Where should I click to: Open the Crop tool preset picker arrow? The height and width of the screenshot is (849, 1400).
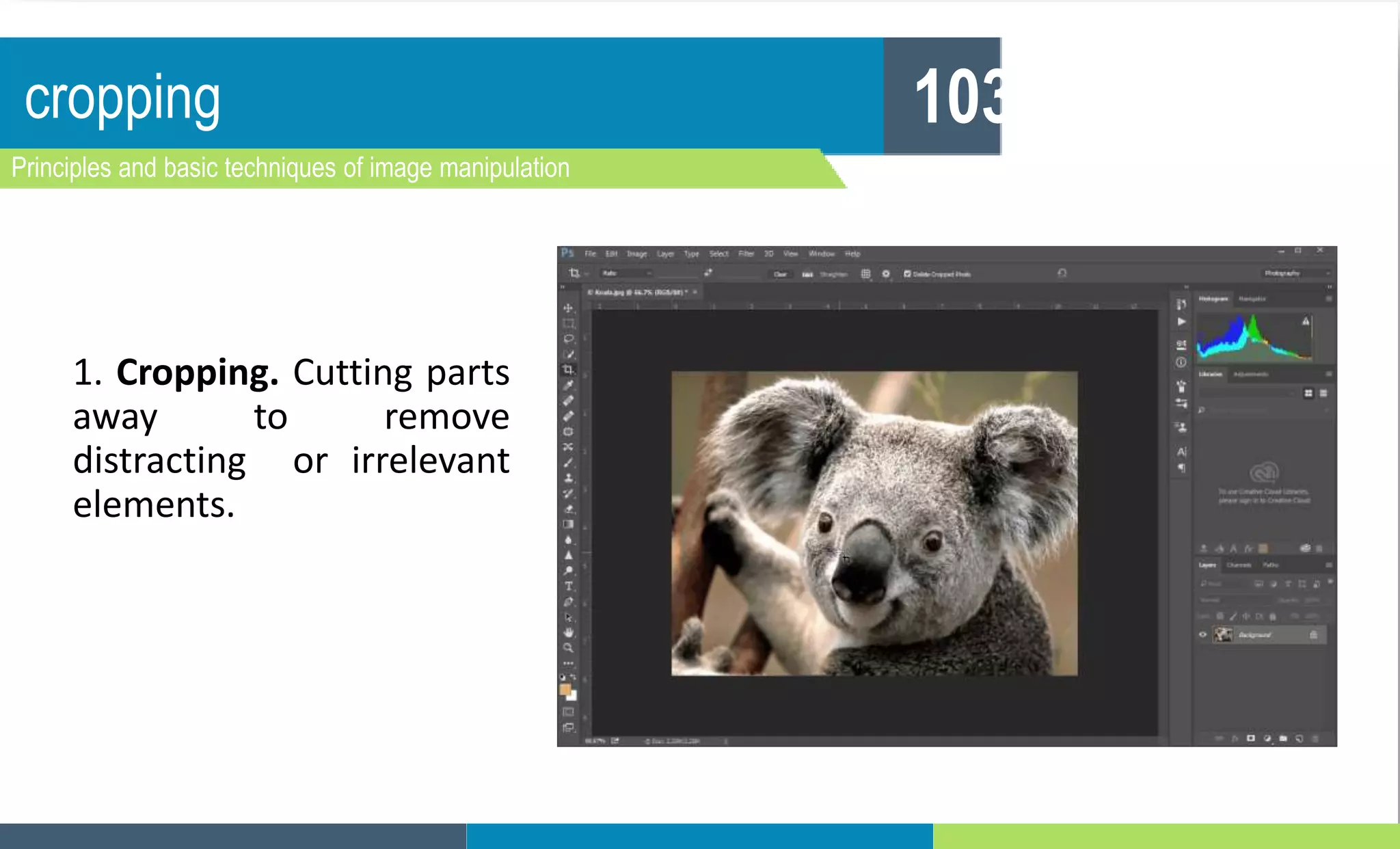587,273
